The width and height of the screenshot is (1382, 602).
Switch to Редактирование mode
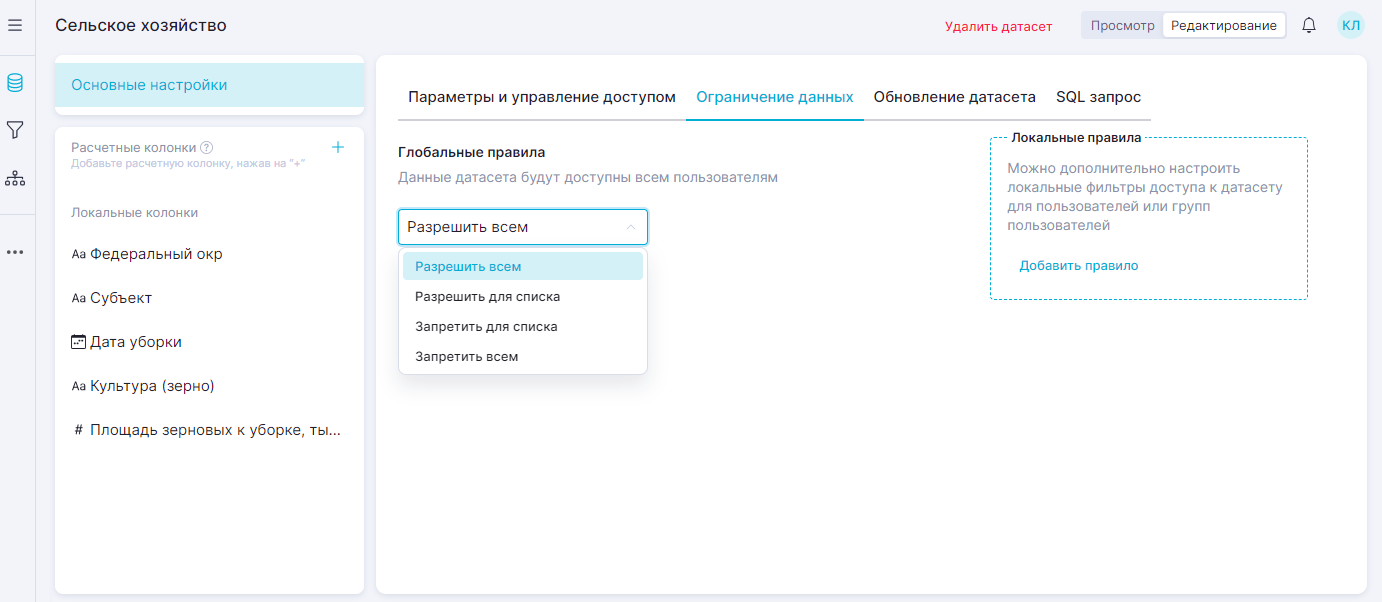[x=1223, y=26]
